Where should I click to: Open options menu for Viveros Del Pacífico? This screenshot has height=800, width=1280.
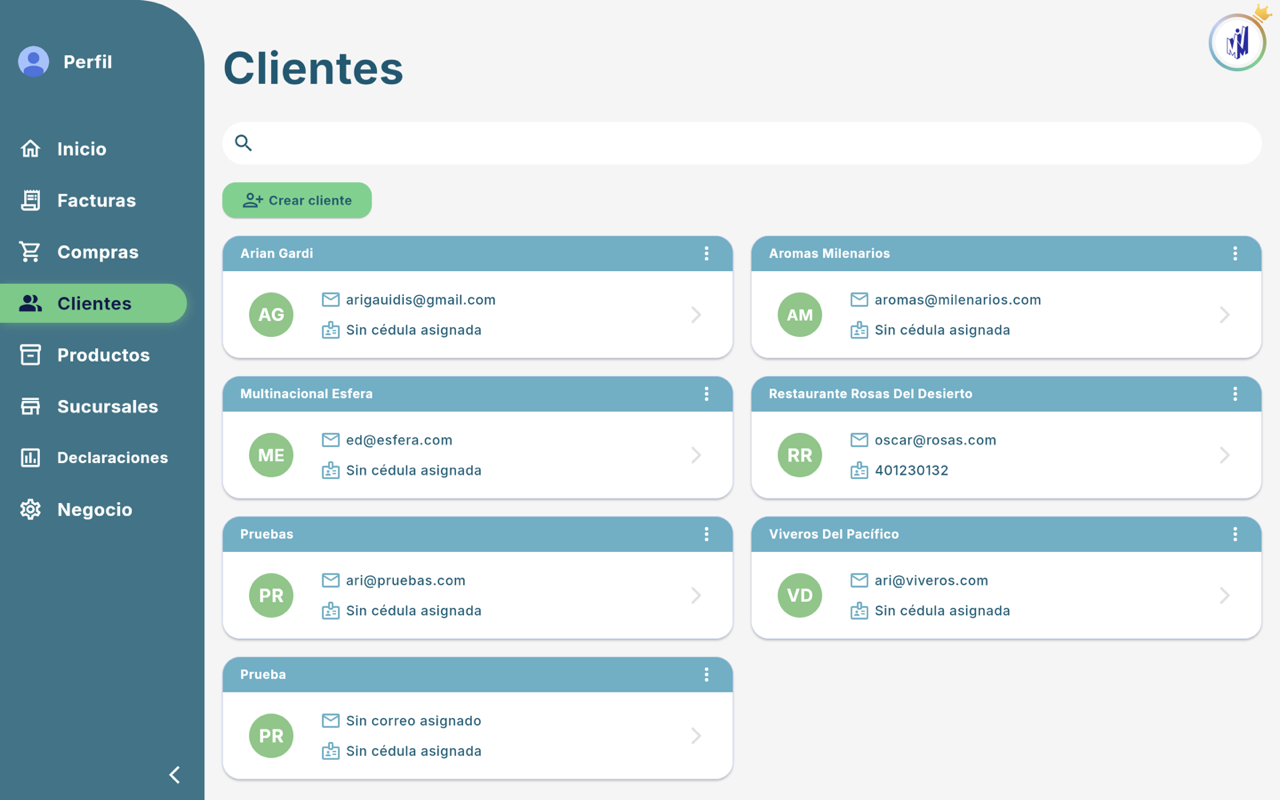click(1235, 535)
